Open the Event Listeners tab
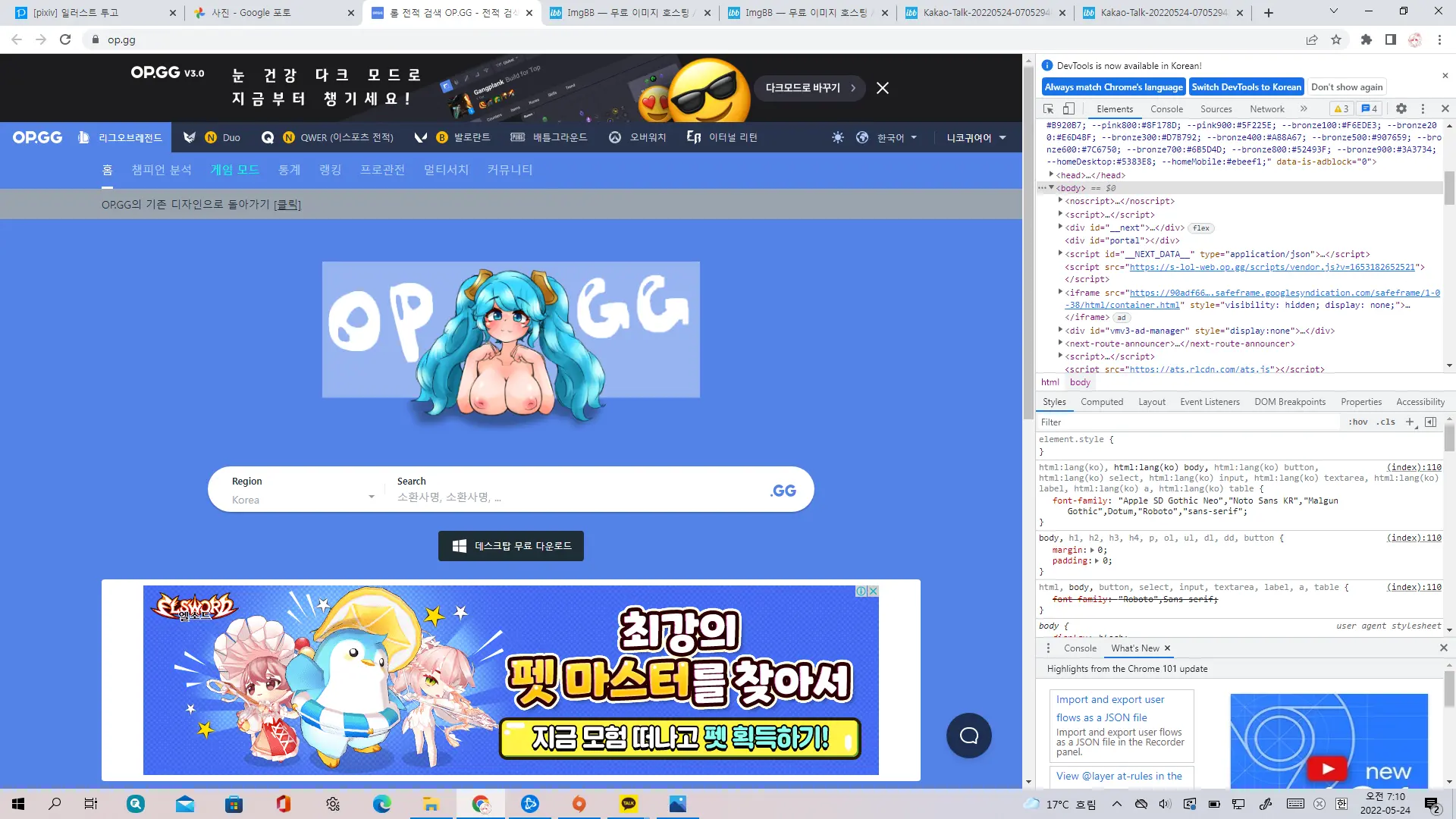Image resolution: width=1456 pixels, height=819 pixels. pos(1210,402)
